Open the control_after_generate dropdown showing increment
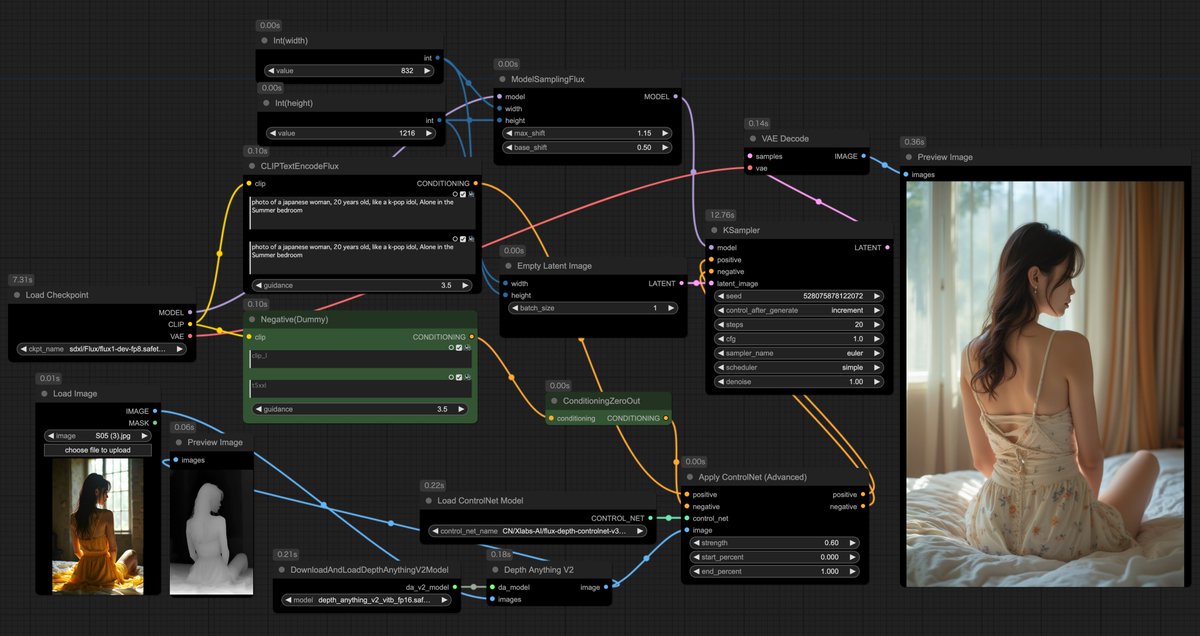Image resolution: width=1200 pixels, height=636 pixels. [x=799, y=310]
